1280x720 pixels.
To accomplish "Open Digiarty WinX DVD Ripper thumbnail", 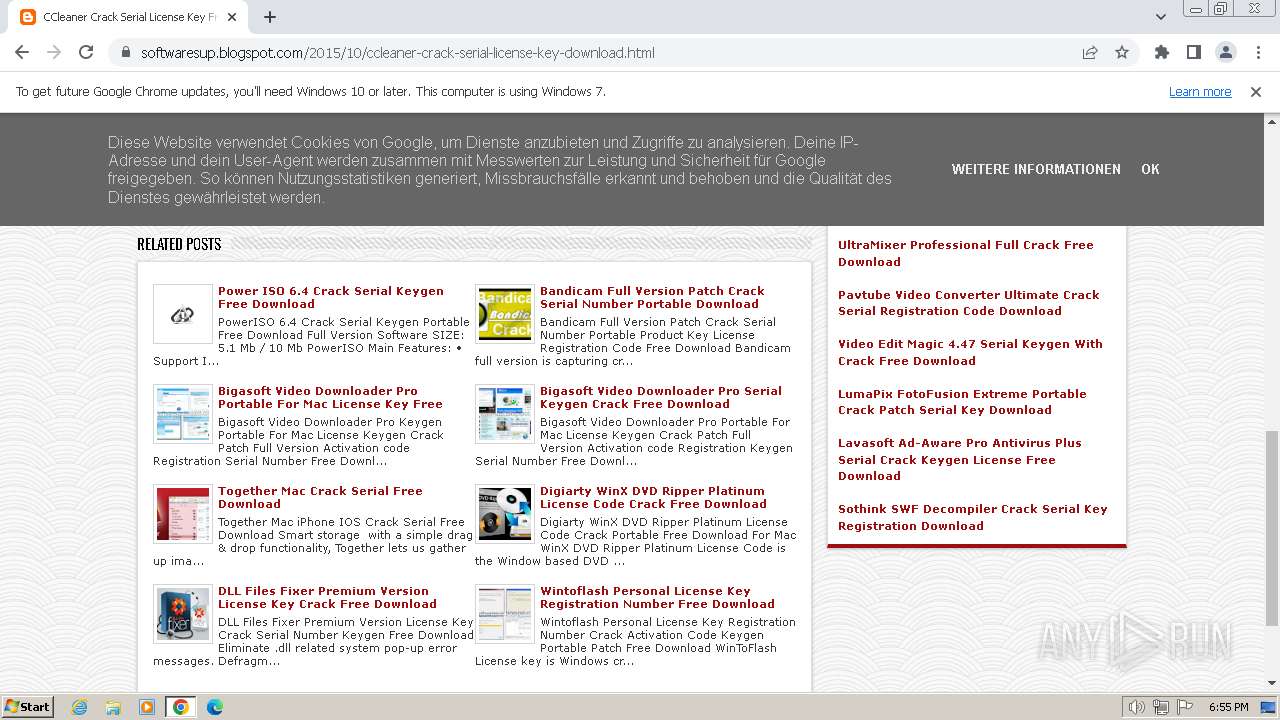I will (x=505, y=514).
